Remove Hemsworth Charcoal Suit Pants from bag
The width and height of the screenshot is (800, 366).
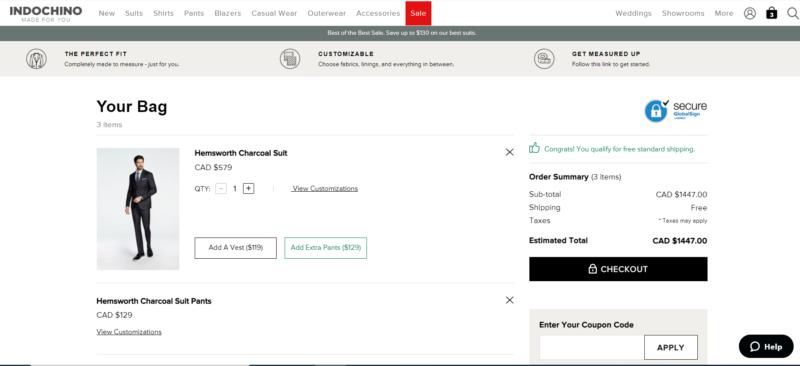click(x=509, y=300)
